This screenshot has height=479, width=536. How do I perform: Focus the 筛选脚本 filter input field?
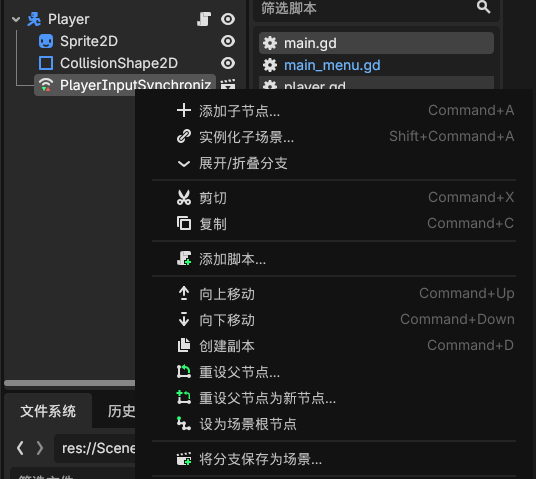click(x=367, y=8)
